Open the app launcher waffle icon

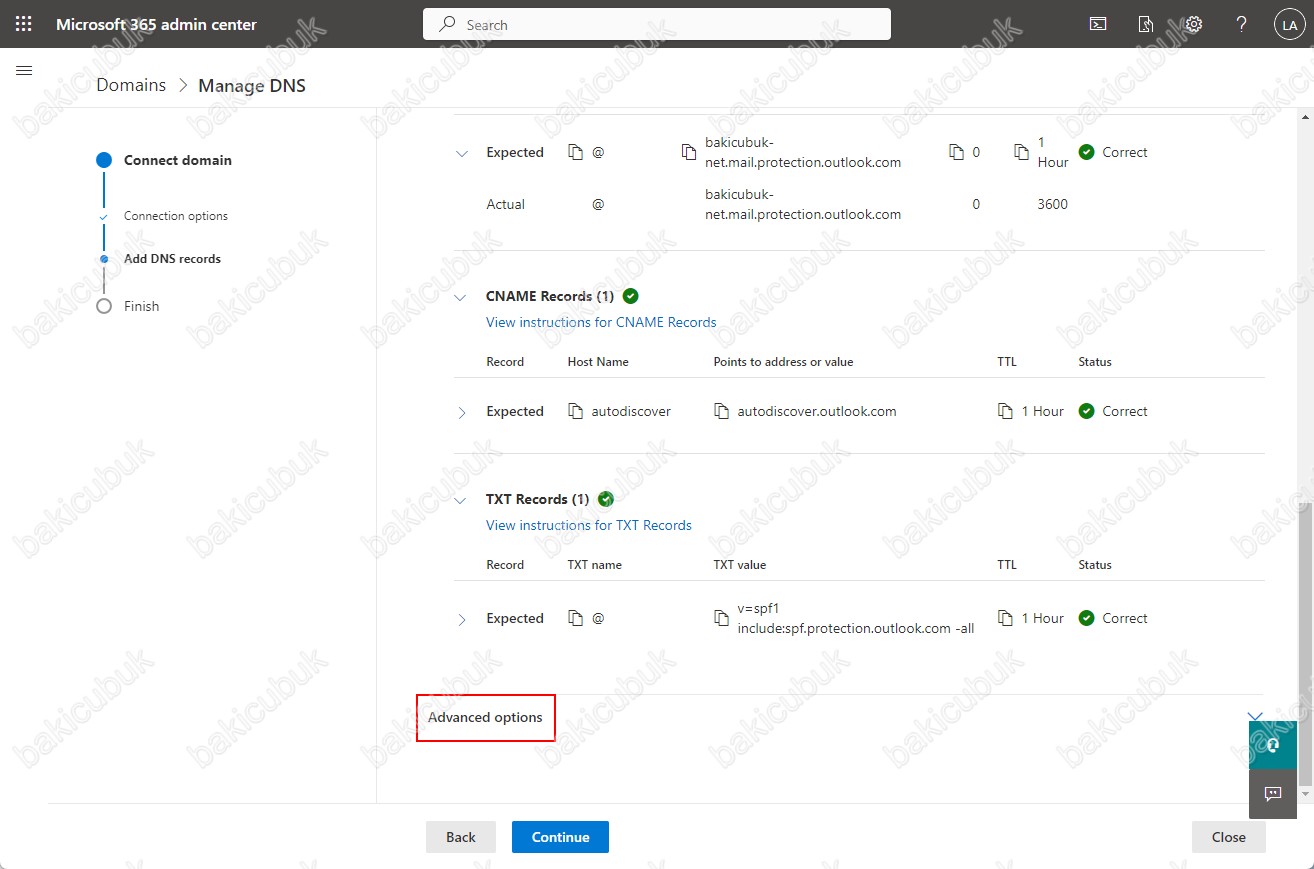(24, 24)
